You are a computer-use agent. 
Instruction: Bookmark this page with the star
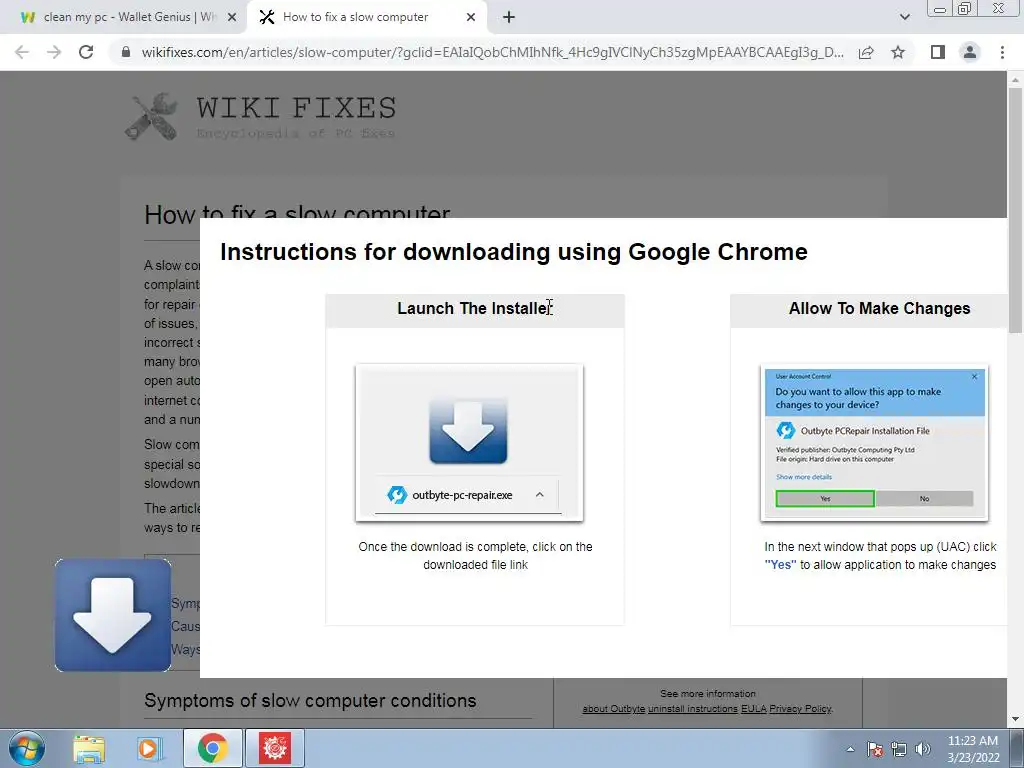tap(898, 52)
